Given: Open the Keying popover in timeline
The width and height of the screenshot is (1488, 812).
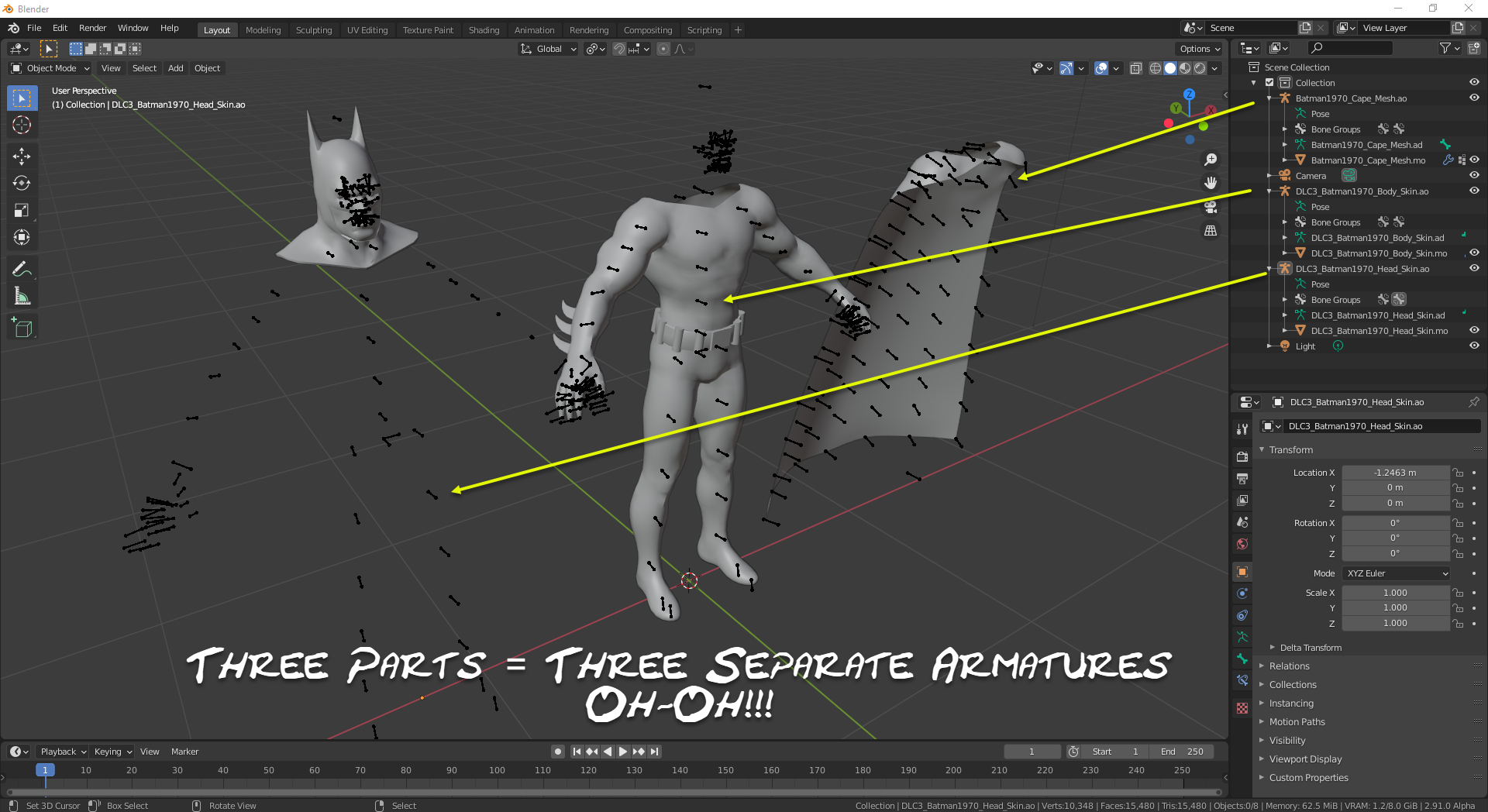Looking at the screenshot, I should tap(112, 752).
